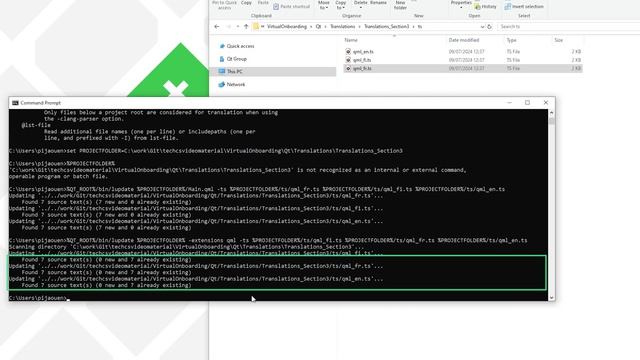The image size is (640, 360).
Task: Click the New folder ribbon button
Action: pos(400,5)
